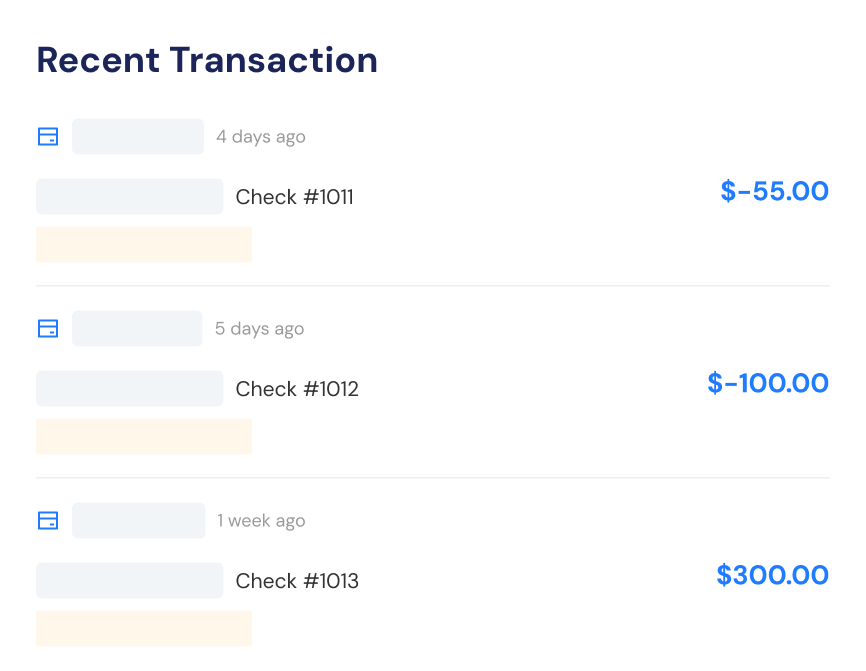Open the Check #1011 transaction

[x=294, y=197]
